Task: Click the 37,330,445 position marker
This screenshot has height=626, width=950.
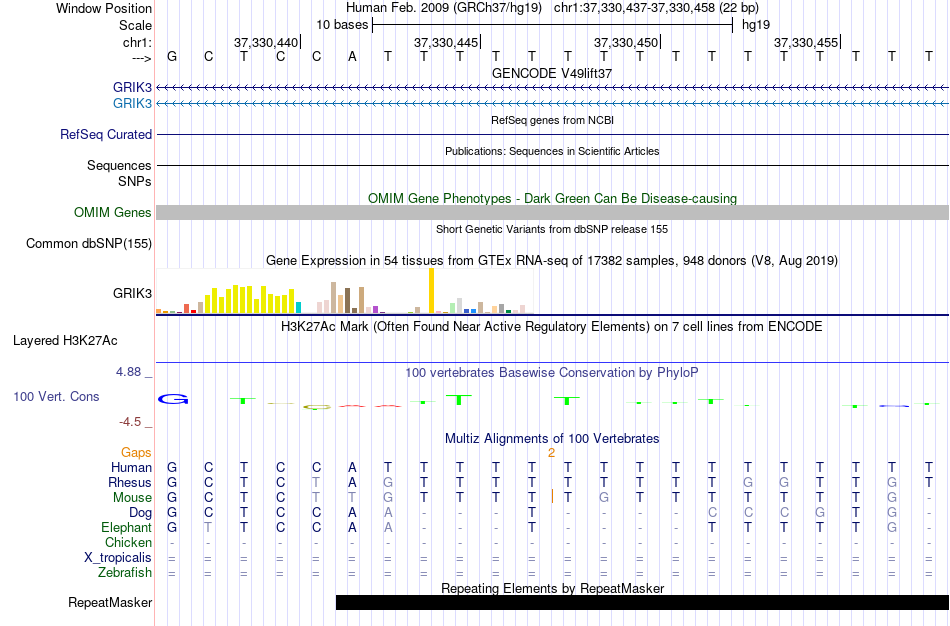Action: click(x=446, y=42)
